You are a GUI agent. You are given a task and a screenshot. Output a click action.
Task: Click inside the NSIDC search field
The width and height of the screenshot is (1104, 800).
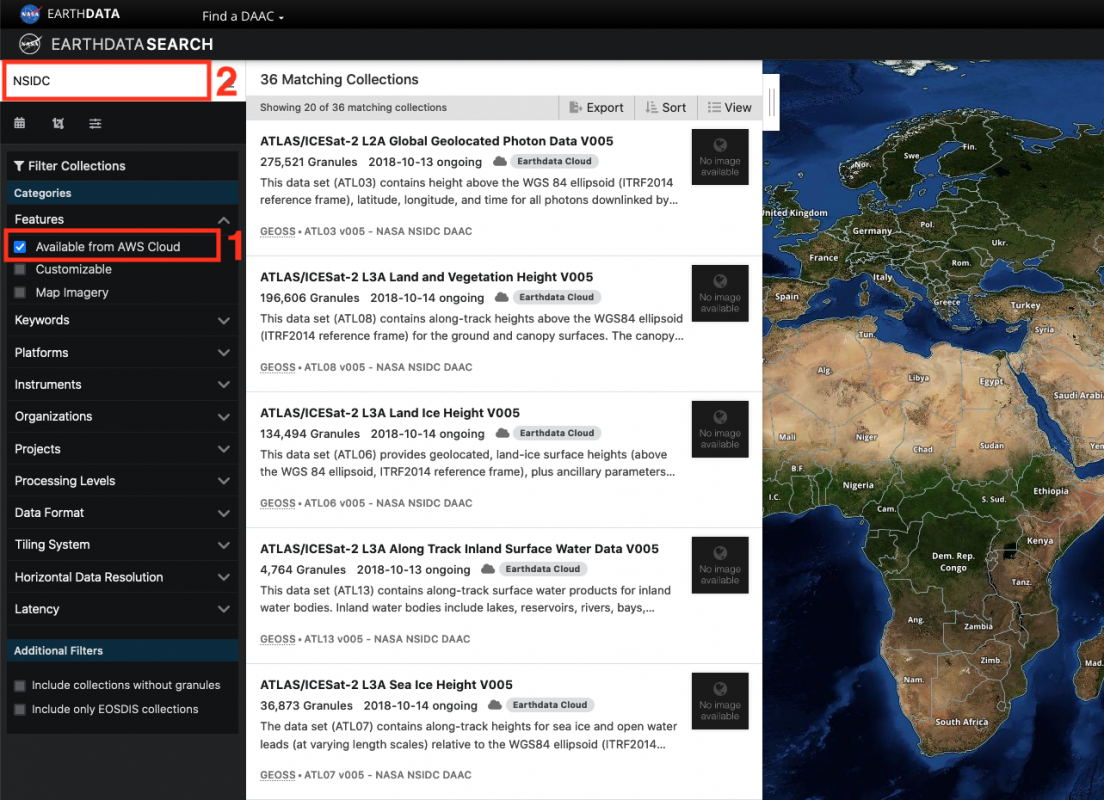(x=105, y=79)
